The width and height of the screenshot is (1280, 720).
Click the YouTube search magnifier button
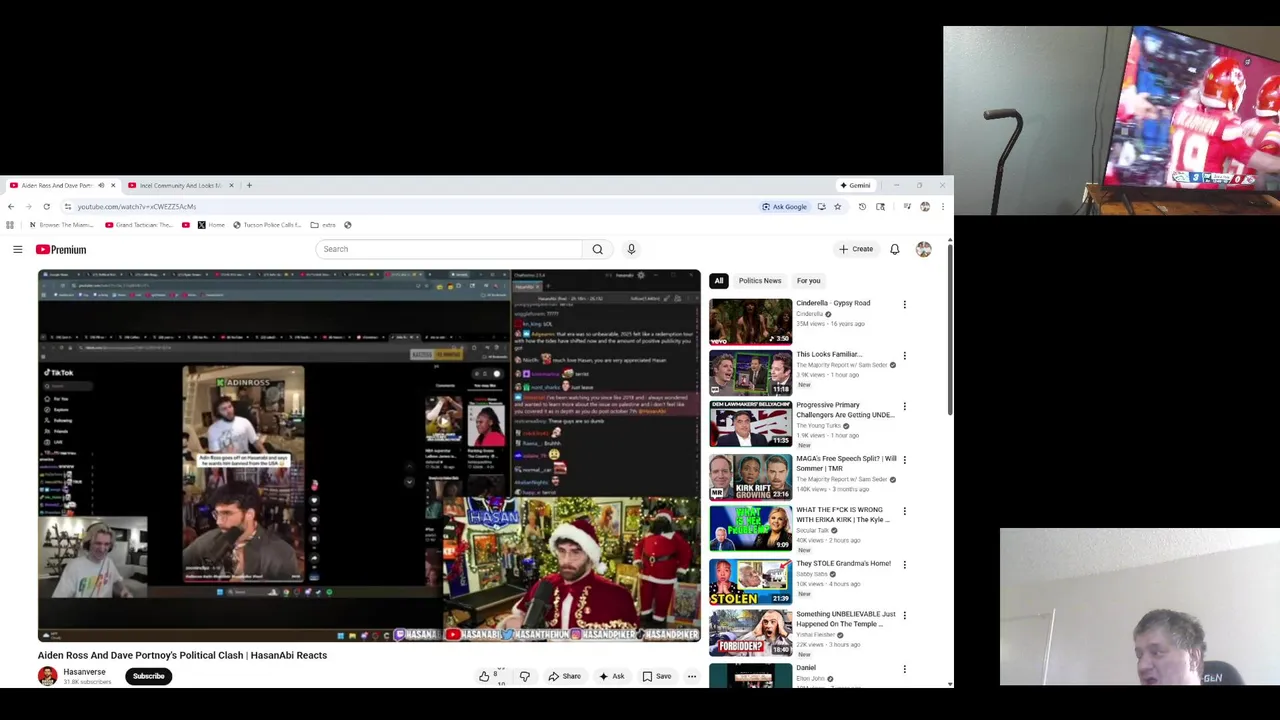pyautogui.click(x=597, y=249)
